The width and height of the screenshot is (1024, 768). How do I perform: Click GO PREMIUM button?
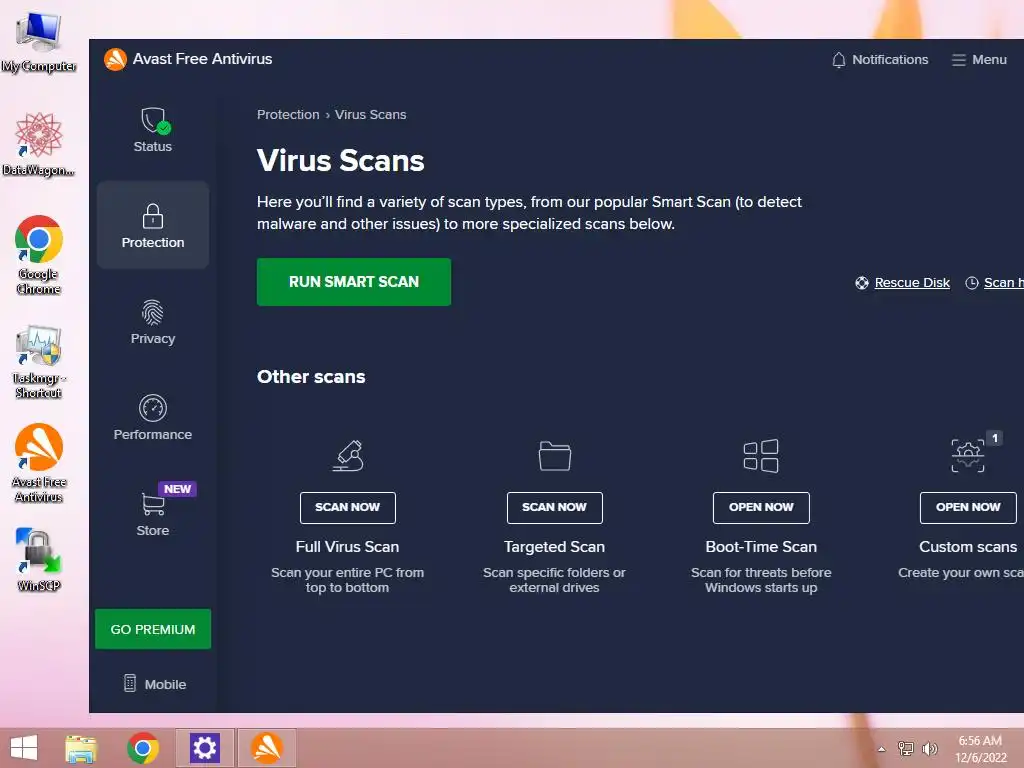[153, 629]
